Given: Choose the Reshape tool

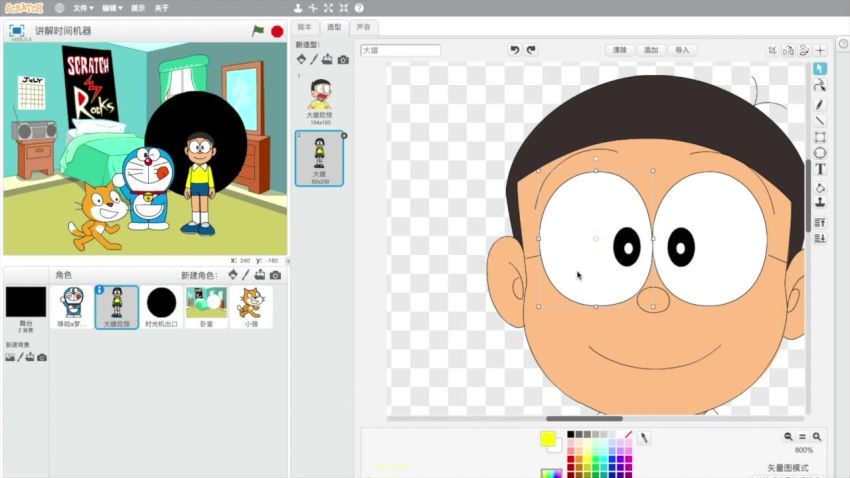Looking at the screenshot, I should click(x=820, y=86).
